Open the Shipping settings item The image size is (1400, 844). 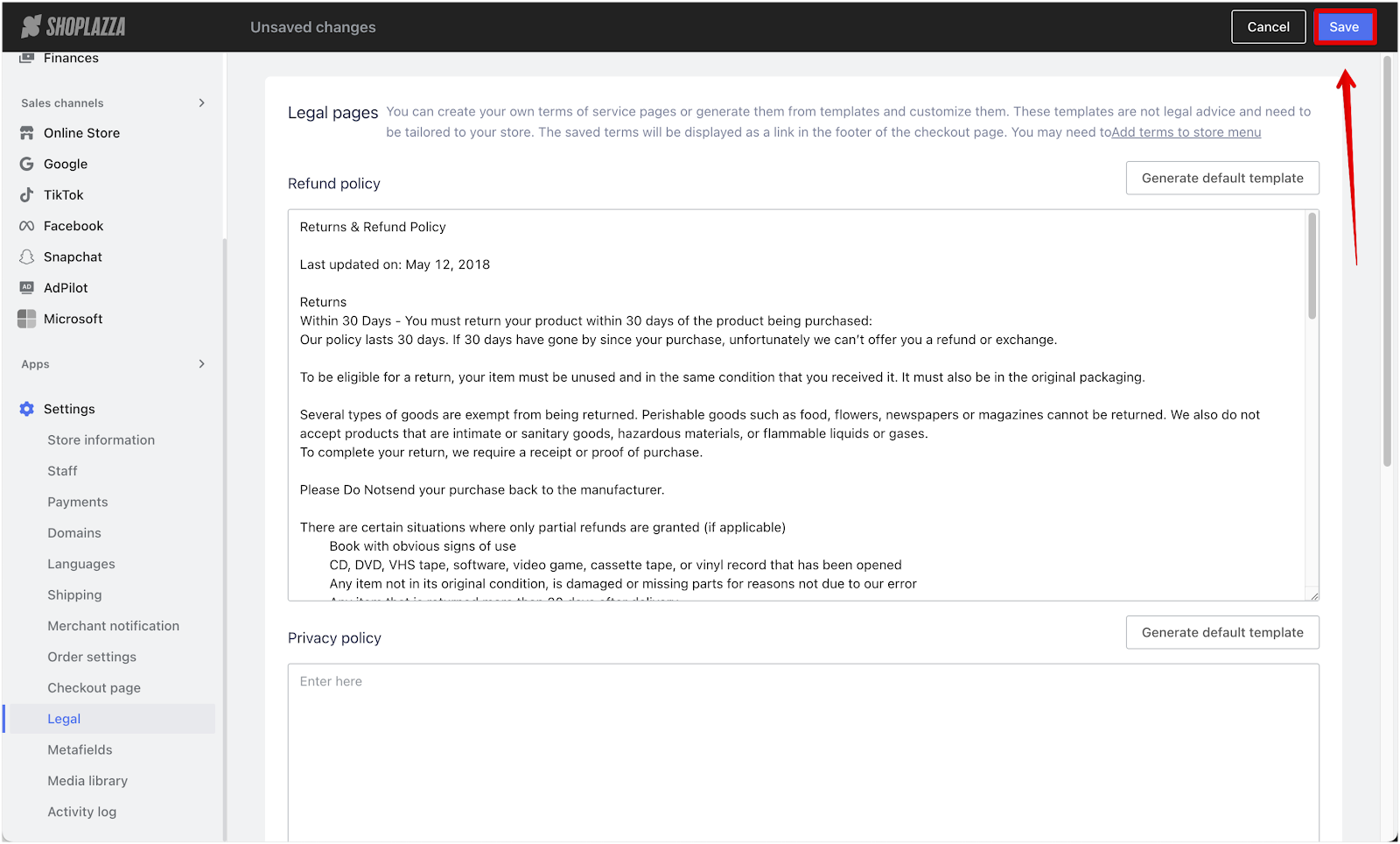(x=74, y=594)
